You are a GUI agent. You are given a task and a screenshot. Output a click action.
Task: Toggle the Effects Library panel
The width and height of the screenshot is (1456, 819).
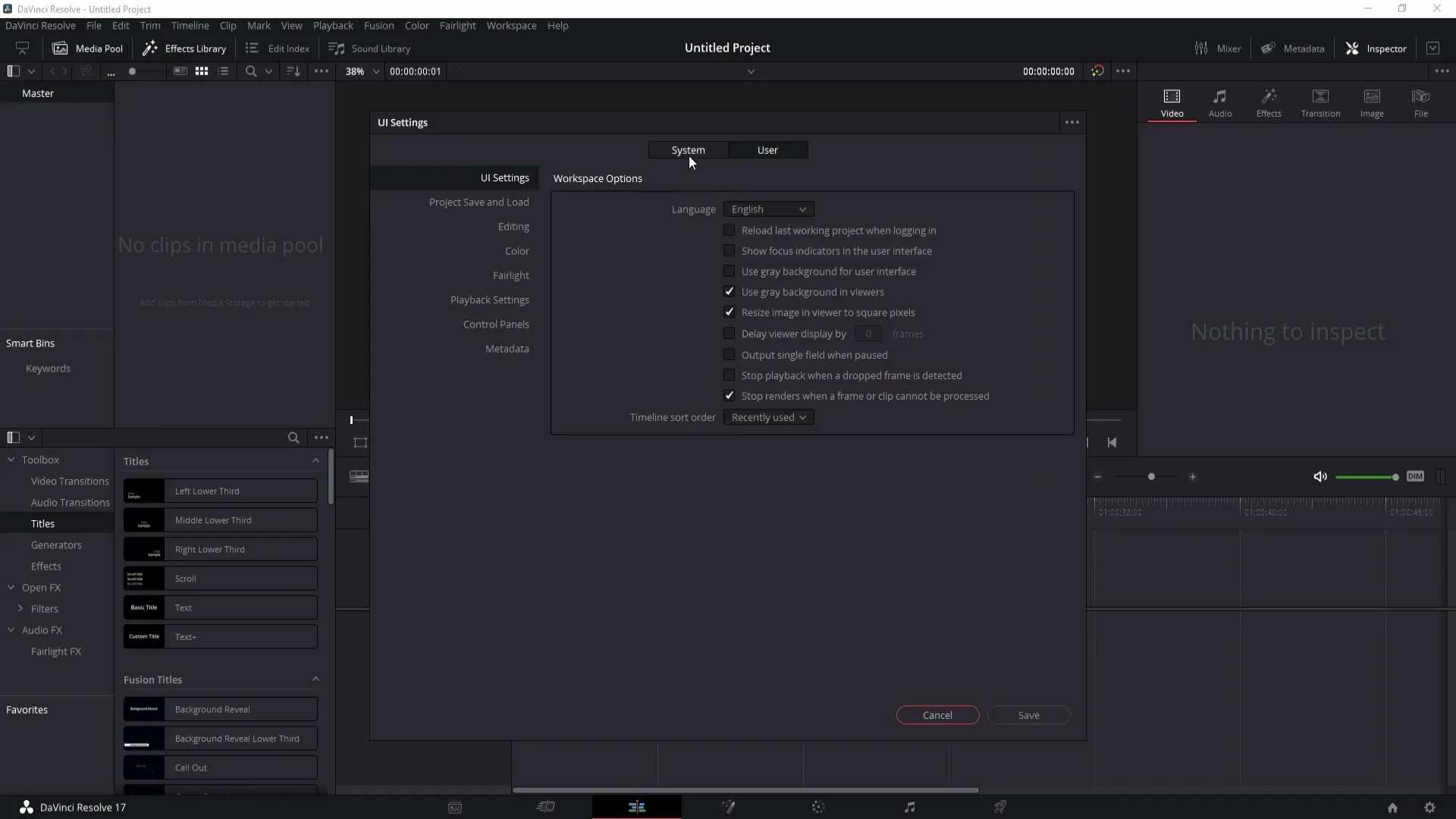(185, 49)
